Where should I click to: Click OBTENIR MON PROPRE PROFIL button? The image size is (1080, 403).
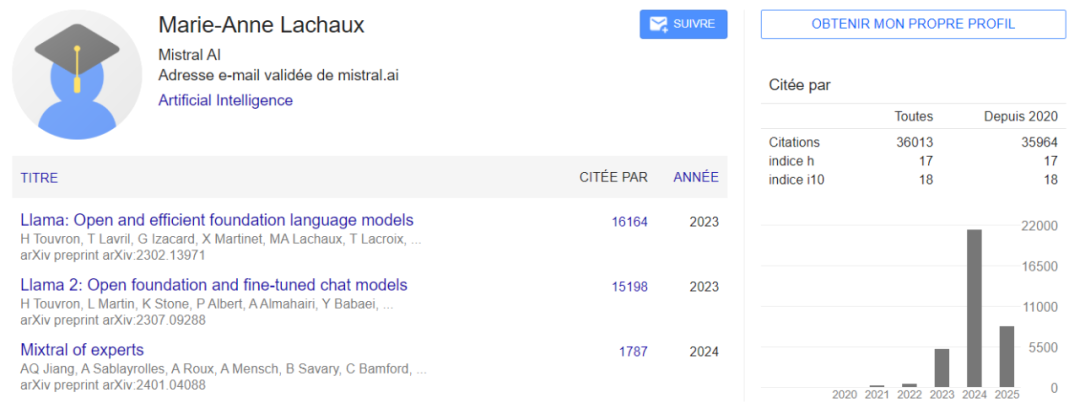913,24
